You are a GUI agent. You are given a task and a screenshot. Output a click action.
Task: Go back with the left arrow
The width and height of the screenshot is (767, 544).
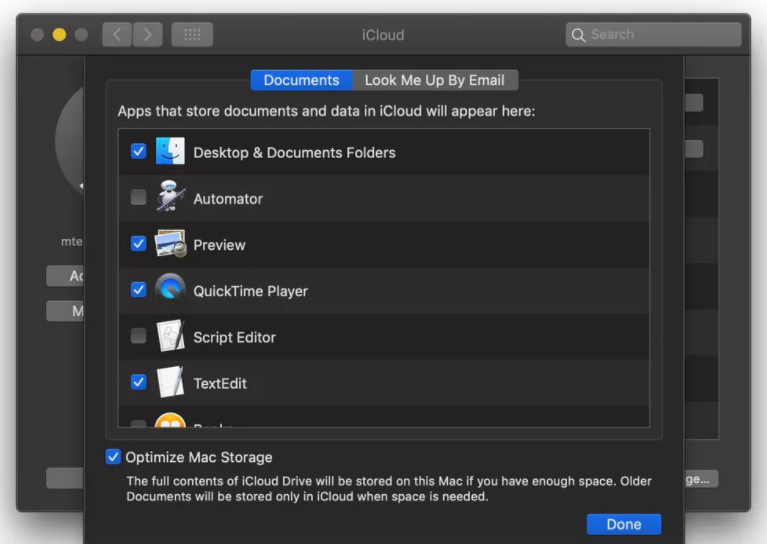click(117, 35)
